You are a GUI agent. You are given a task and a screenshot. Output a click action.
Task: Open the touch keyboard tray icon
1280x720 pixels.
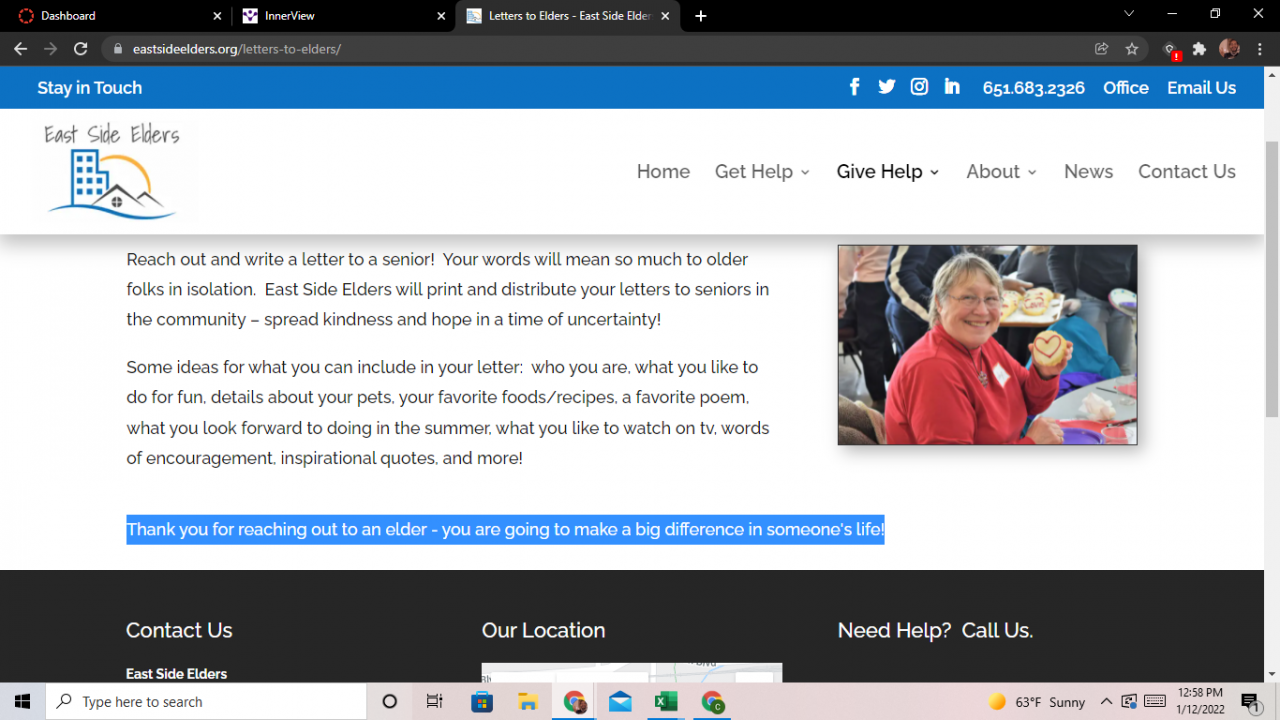click(x=1155, y=701)
